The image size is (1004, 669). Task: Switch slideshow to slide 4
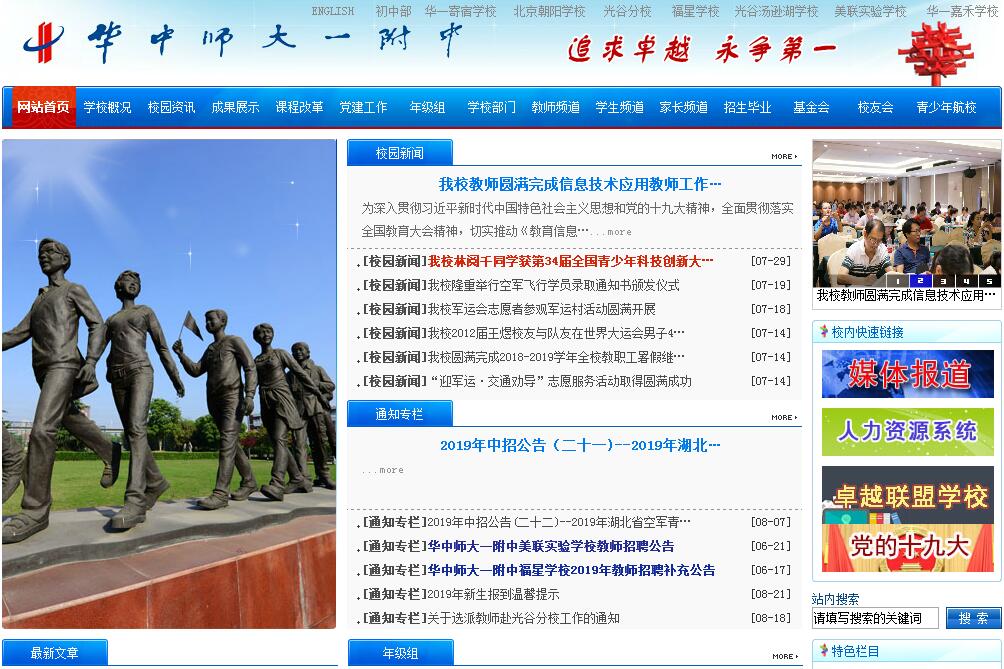coord(966,281)
